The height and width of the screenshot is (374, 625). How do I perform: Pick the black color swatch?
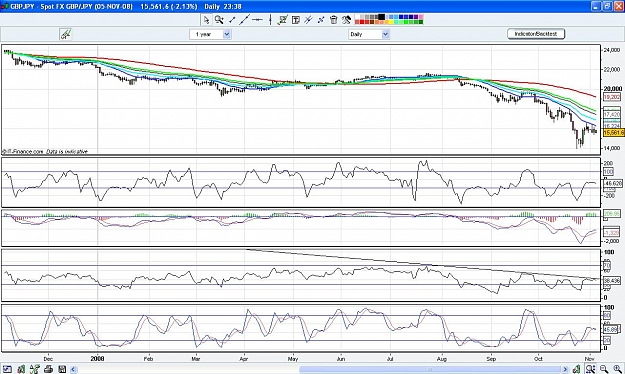point(381,17)
